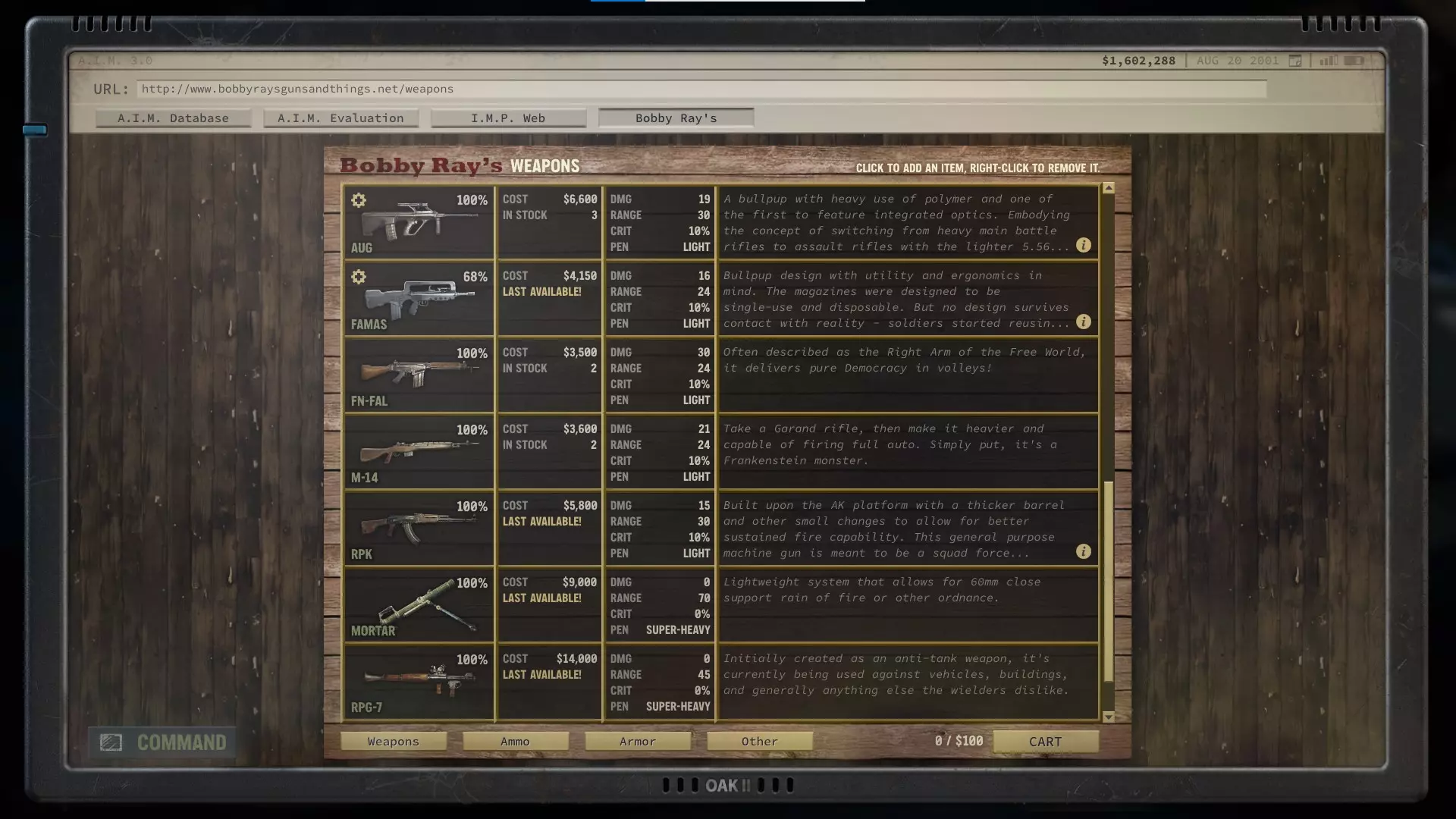The image size is (1456, 819).
Task: Click the FAMAS gear icon
Action: 359,277
